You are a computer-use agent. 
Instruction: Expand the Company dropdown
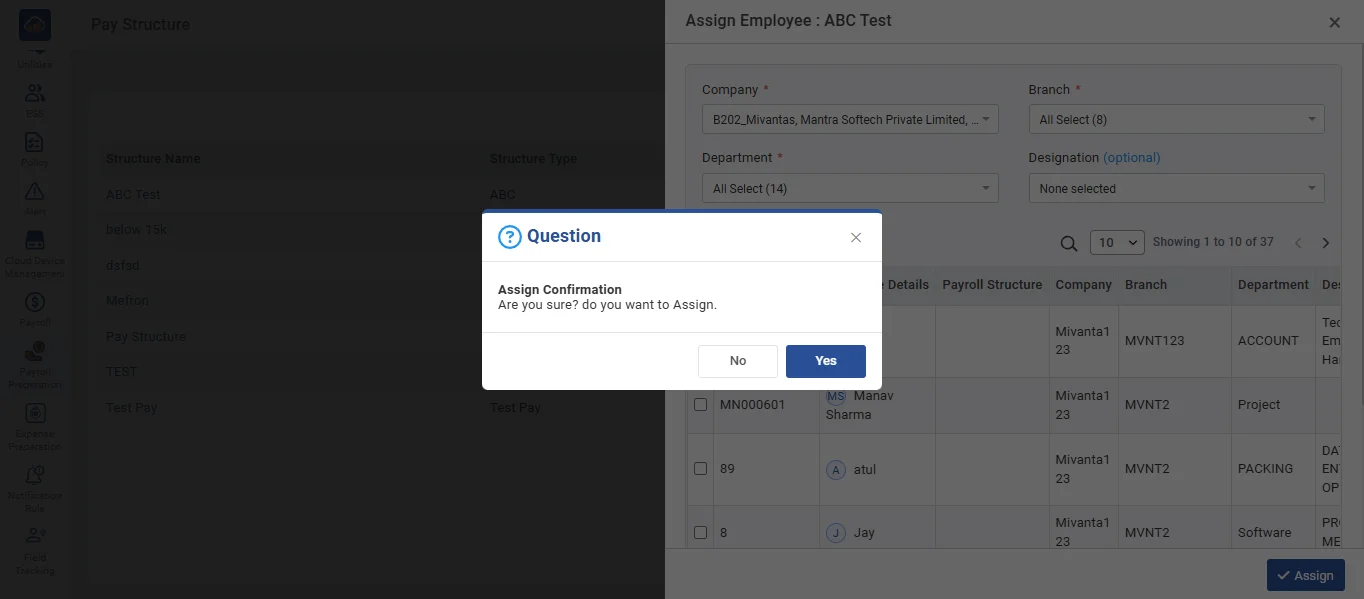pyautogui.click(x=849, y=120)
